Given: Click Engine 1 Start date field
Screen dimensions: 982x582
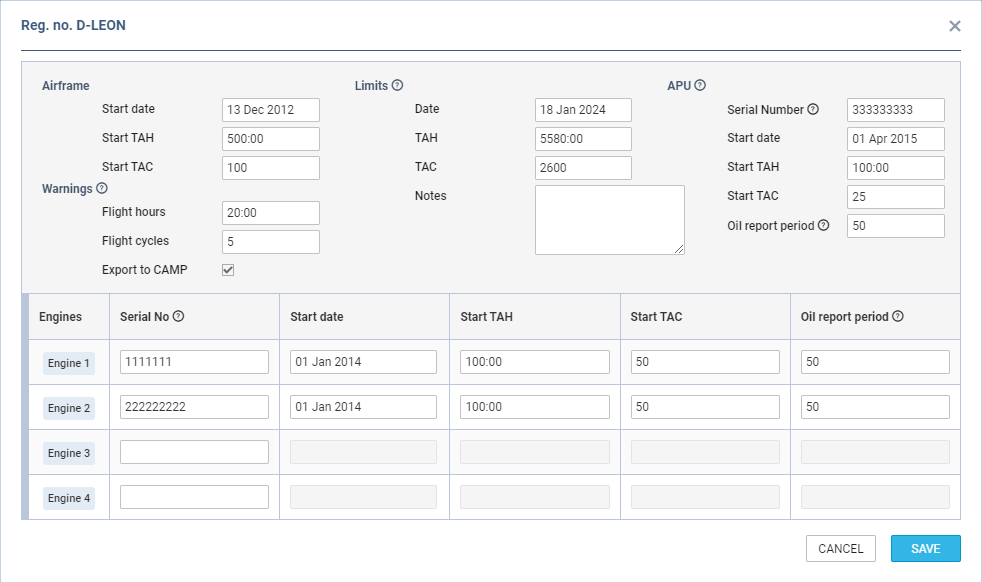Looking at the screenshot, I should [363, 362].
